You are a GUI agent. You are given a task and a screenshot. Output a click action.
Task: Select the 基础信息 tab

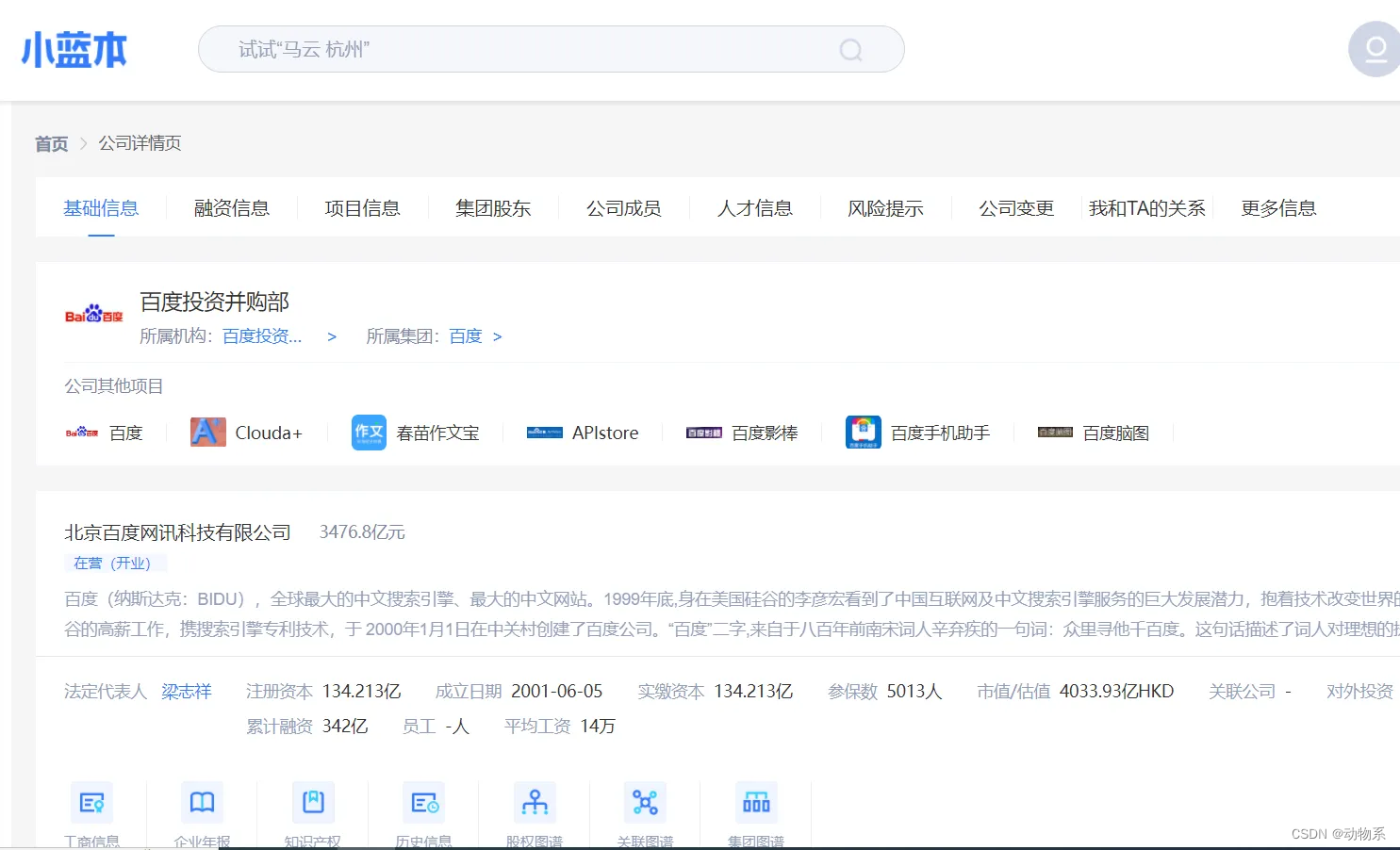pos(101,208)
